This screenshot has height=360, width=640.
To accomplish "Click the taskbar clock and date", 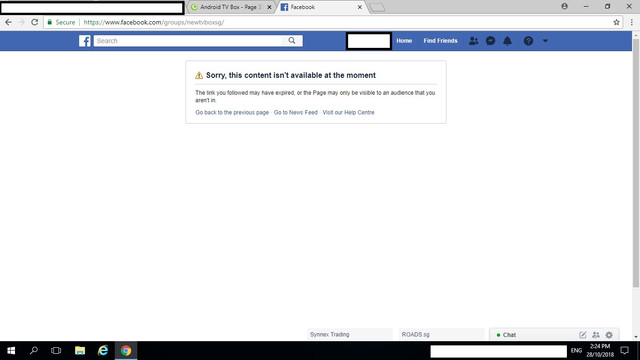I will click(600, 351).
